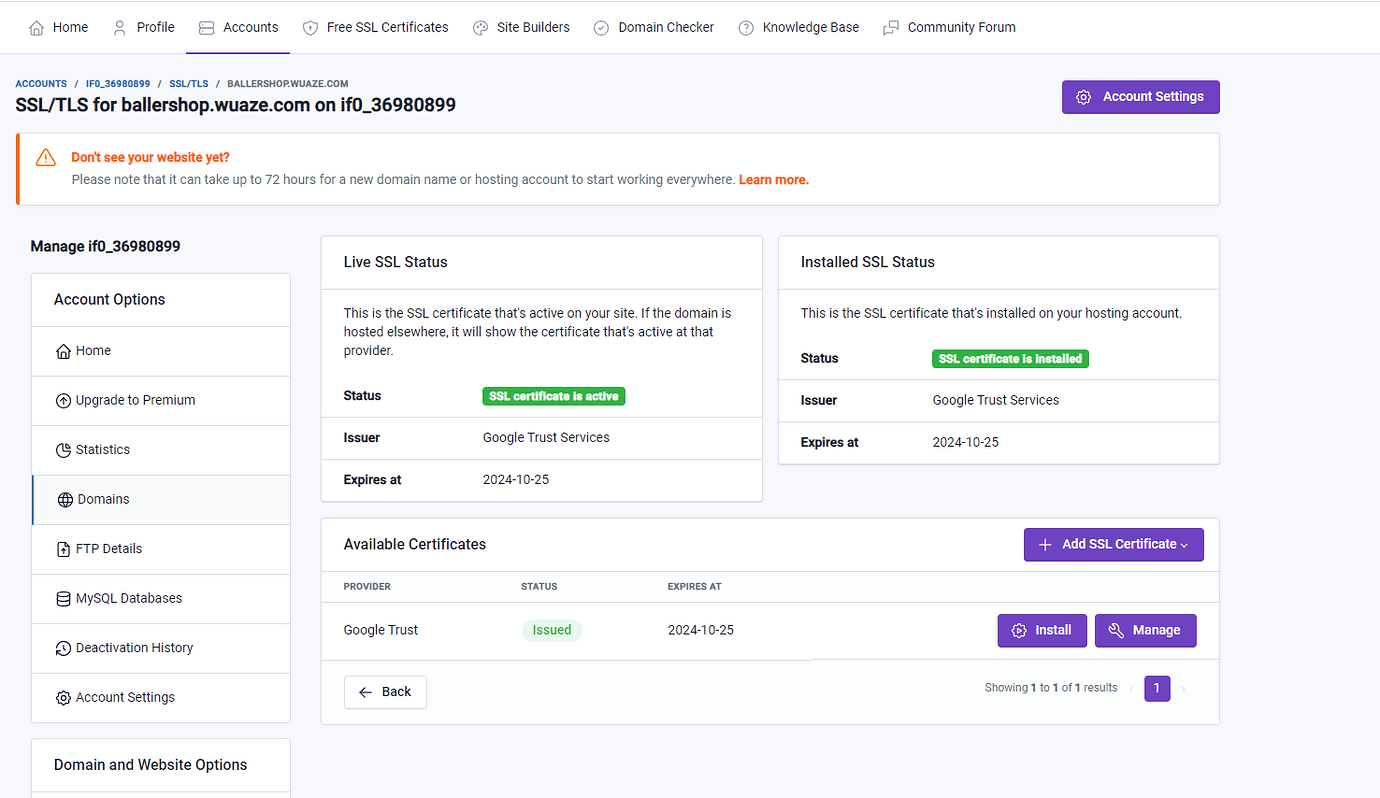The height and width of the screenshot is (798, 1380).
Task: Select the globe icon next to Domains
Action: click(x=63, y=499)
